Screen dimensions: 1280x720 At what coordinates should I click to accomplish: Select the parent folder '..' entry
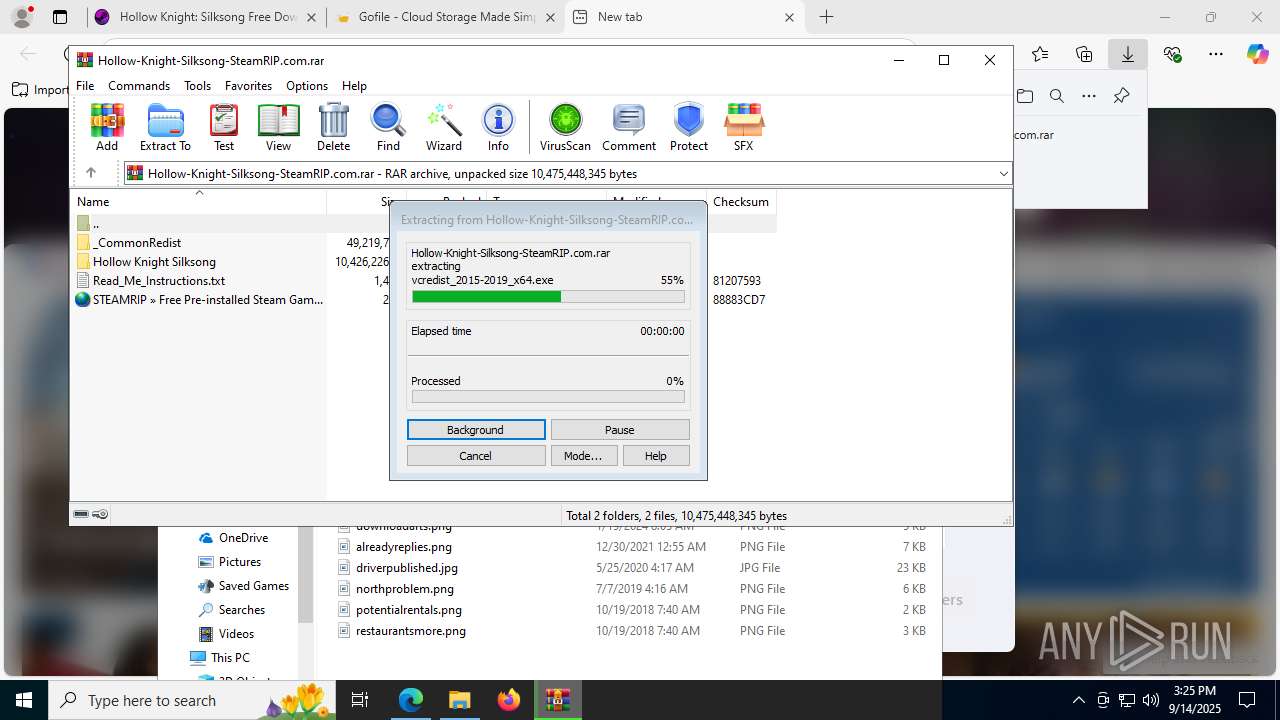point(95,224)
